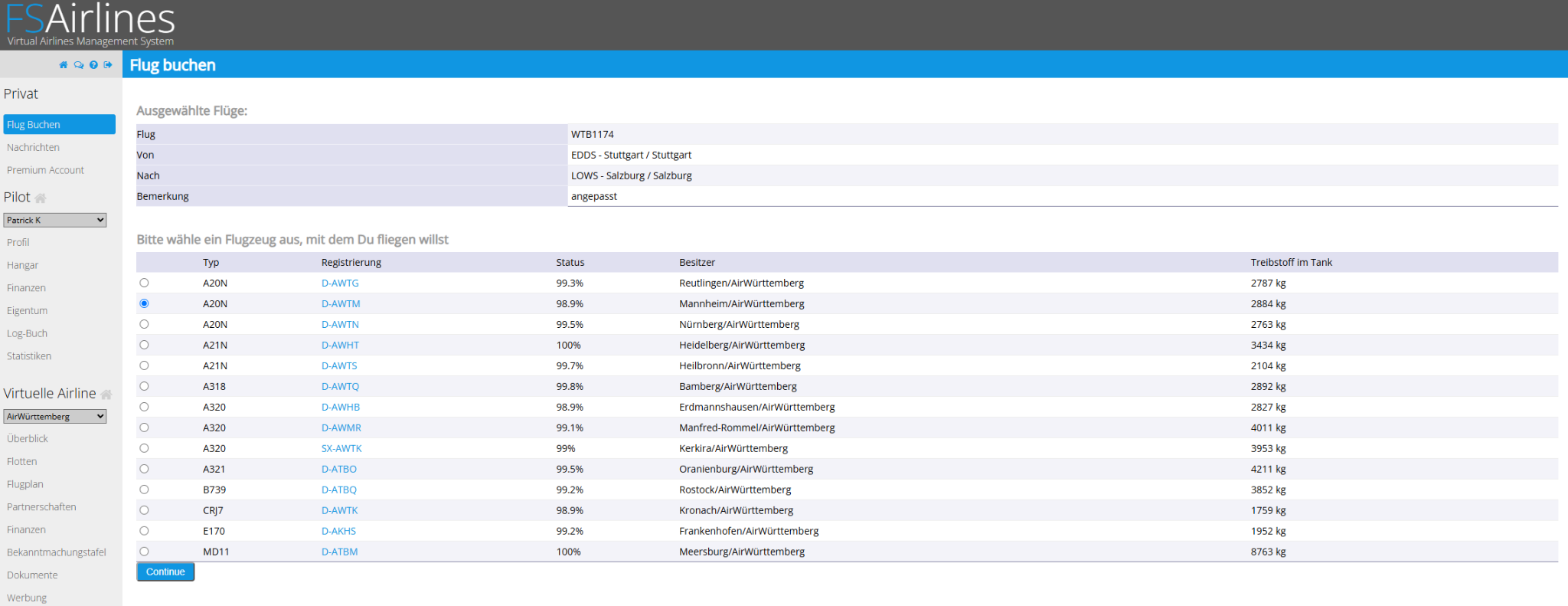Select the MD11 D-ATBM radio button
The height and width of the screenshot is (606, 1568).
tap(144, 552)
